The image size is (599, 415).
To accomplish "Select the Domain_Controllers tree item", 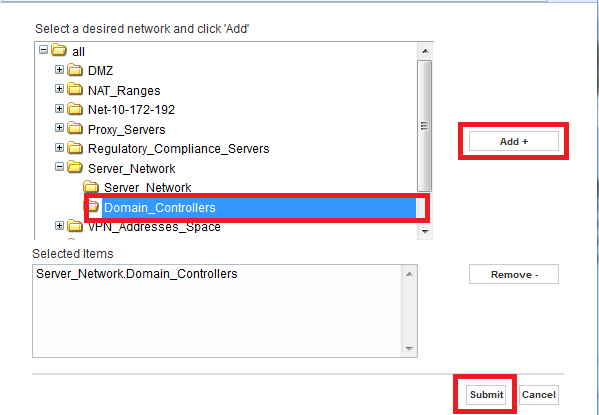I will tap(159, 208).
